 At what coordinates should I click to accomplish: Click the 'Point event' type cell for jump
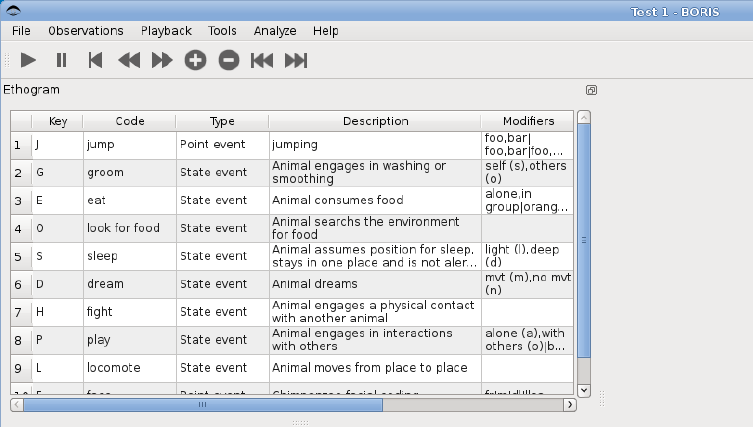[222, 145]
